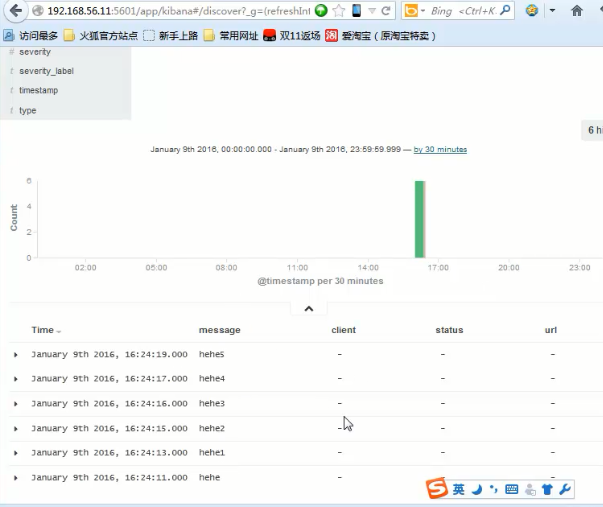Screen dimensions: 603x507
Task: Toggle the IME 英 language mode
Action: [458, 490]
